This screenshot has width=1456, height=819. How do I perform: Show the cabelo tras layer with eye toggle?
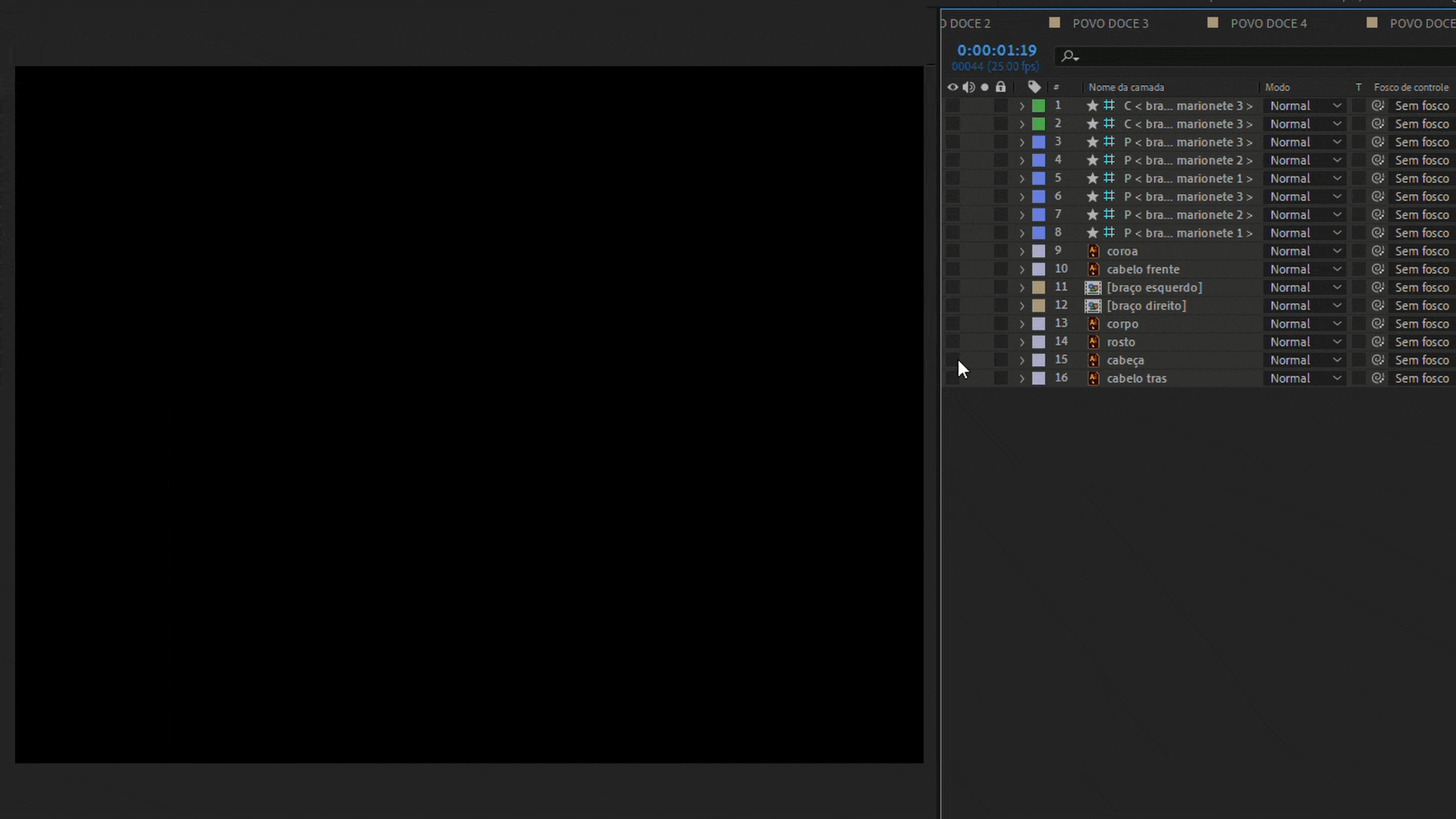coord(952,378)
